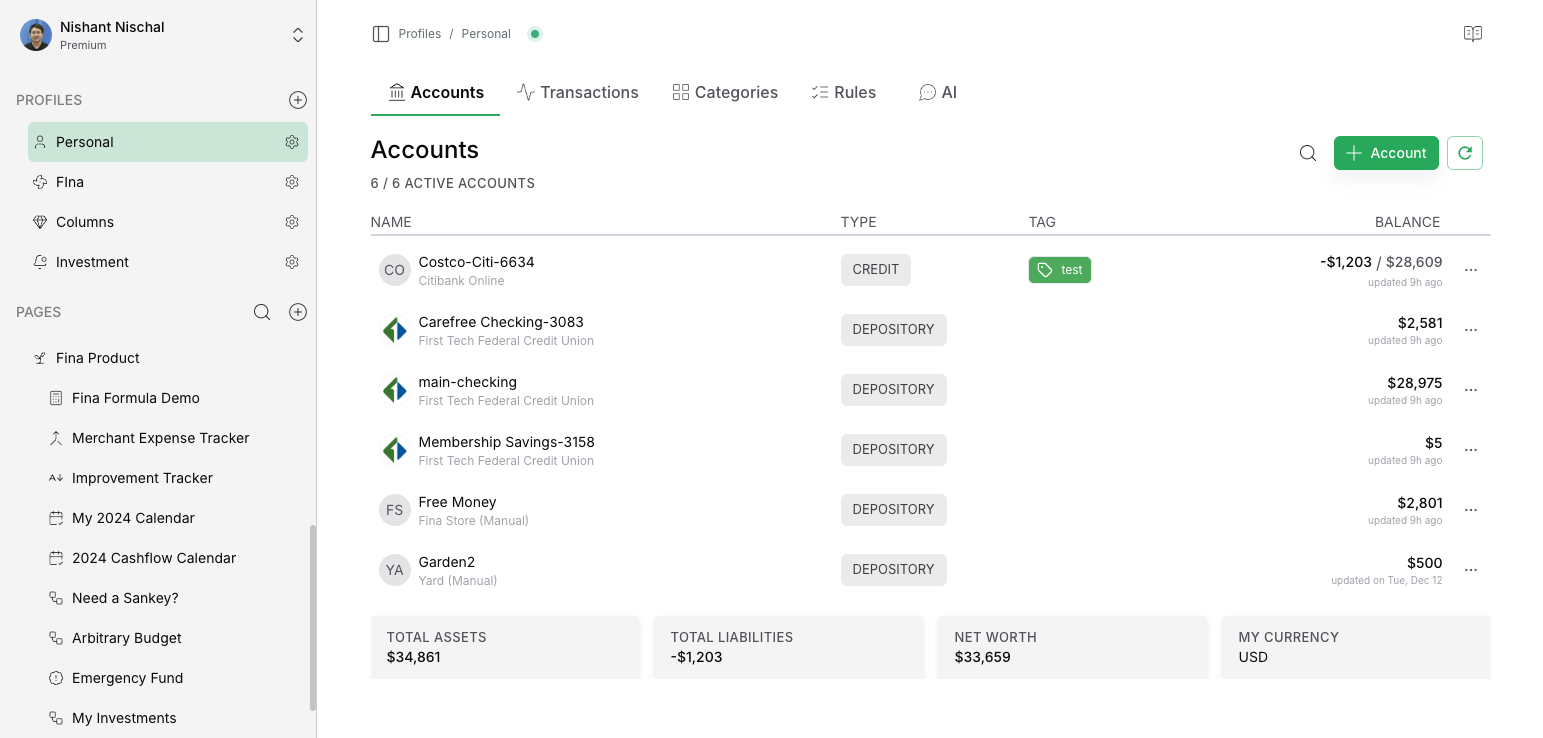Click the Membership Savings-3158 account name
1543x738 pixels.
pos(506,442)
